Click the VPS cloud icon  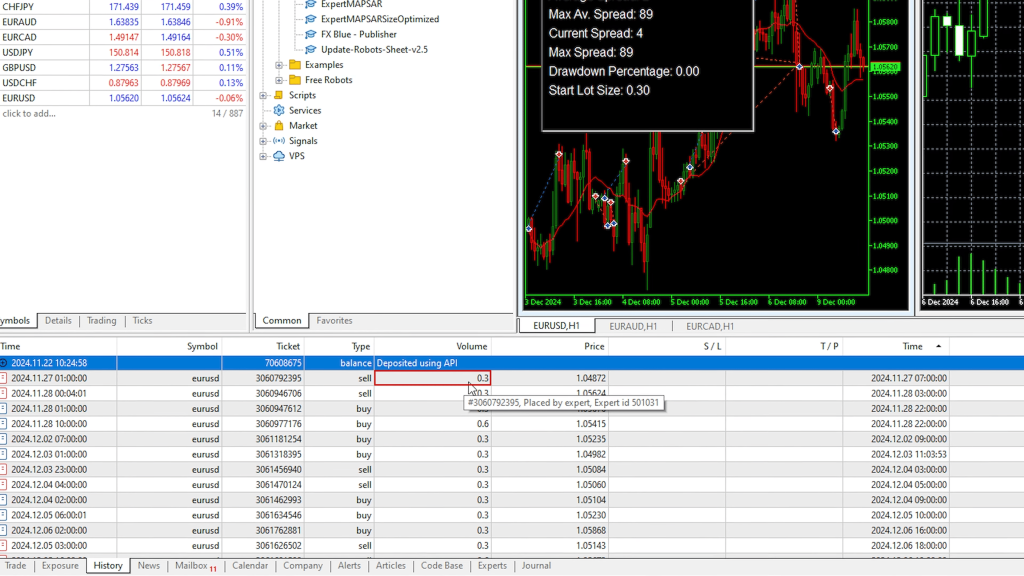[x=279, y=156]
